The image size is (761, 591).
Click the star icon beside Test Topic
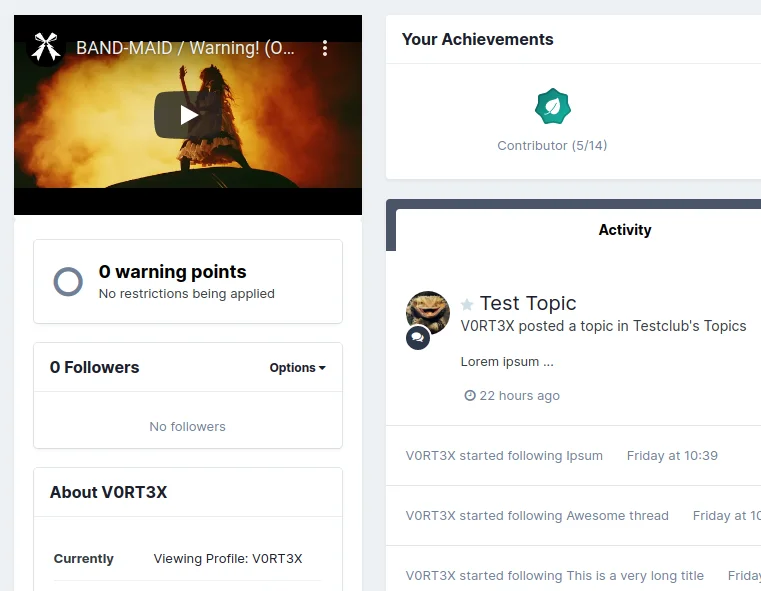(467, 304)
